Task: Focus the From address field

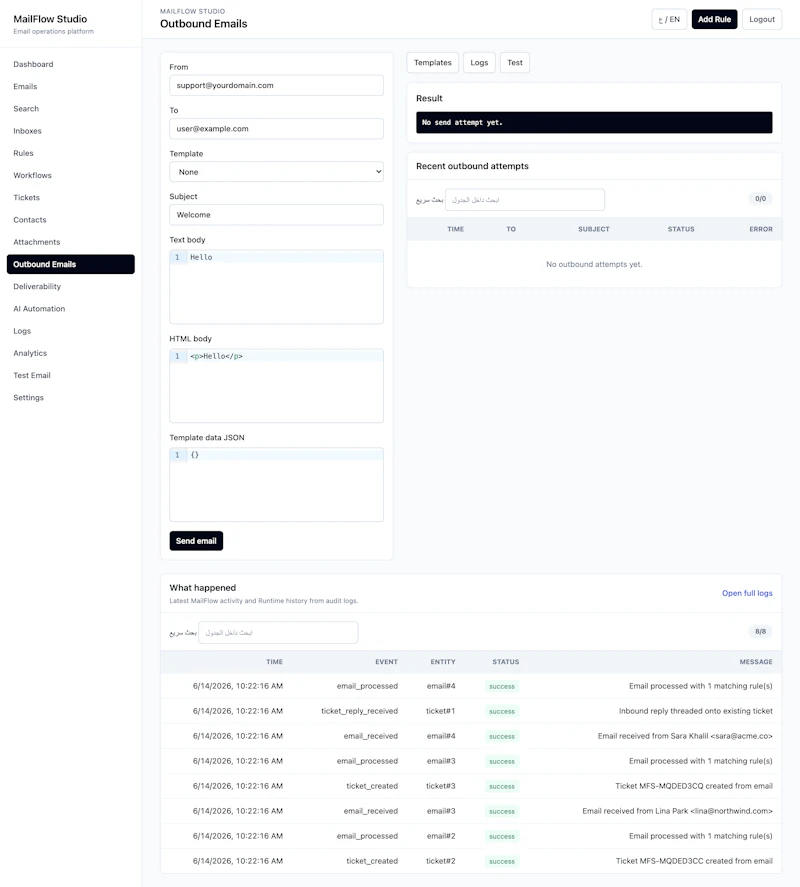Action: pos(276,85)
